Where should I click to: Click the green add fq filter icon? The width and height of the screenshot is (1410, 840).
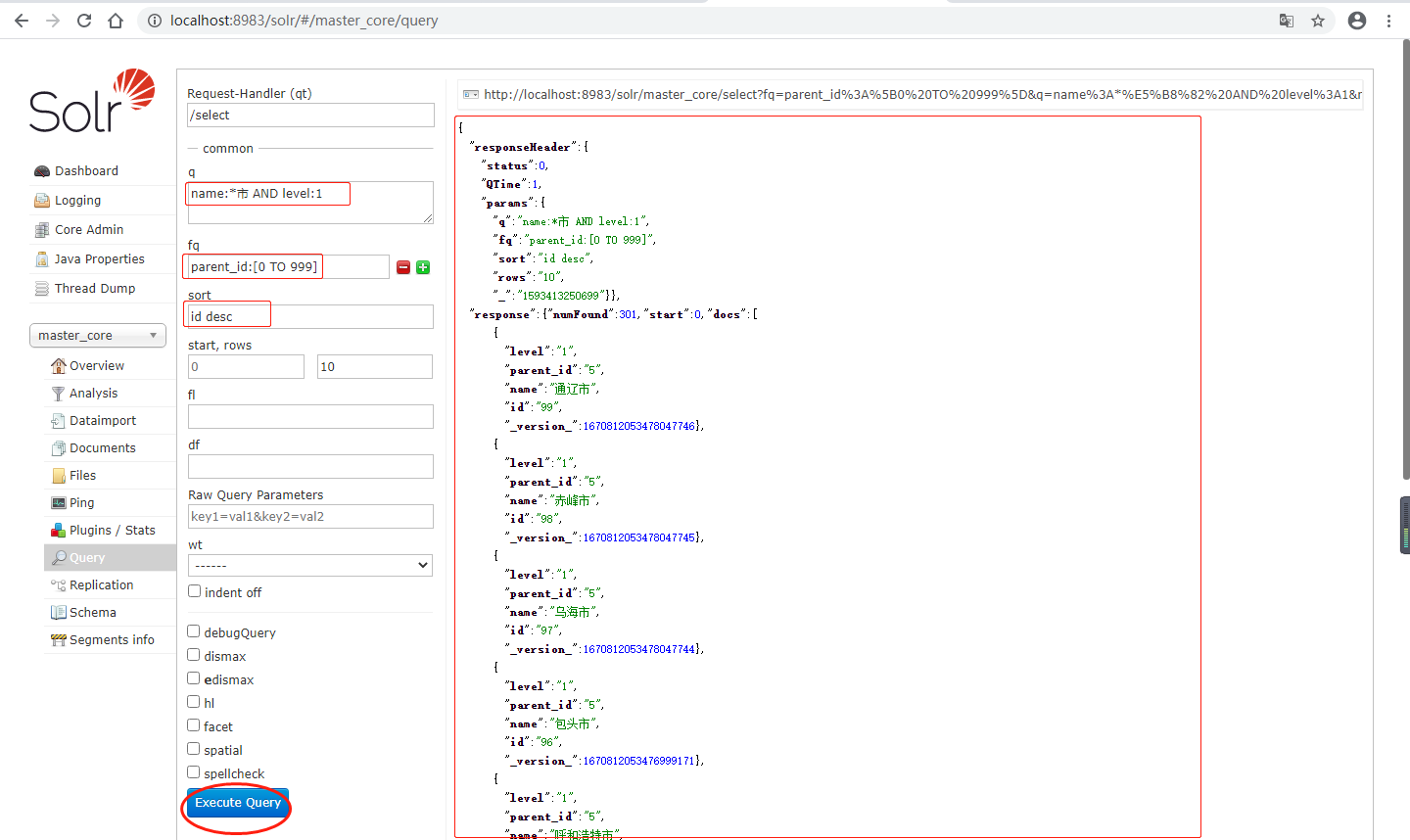pos(423,267)
